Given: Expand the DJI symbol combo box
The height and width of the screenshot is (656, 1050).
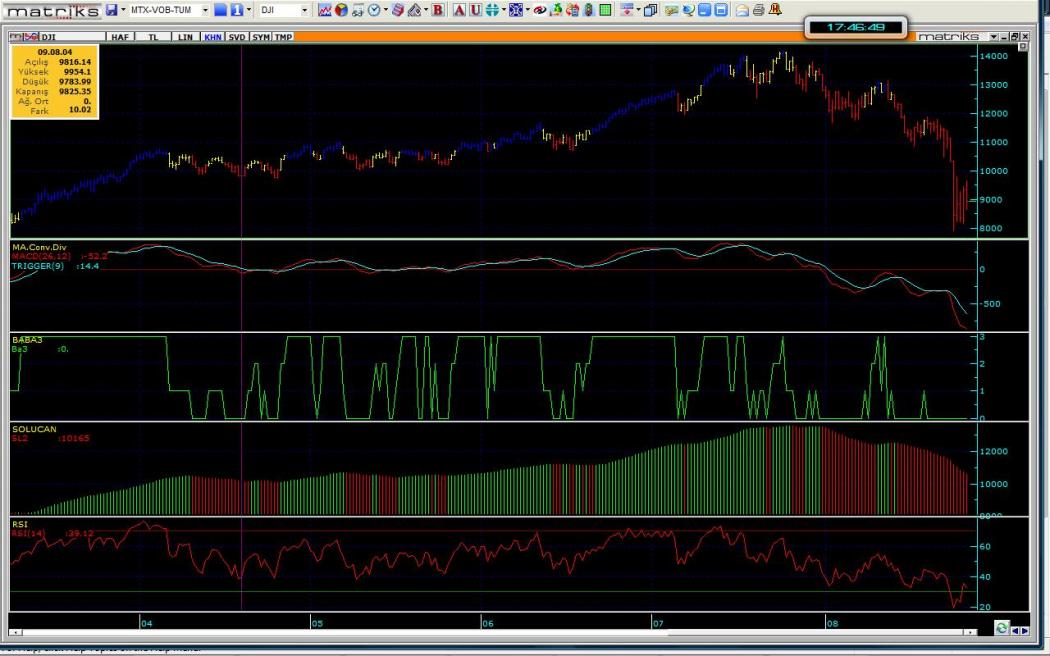Looking at the screenshot, I should [x=305, y=10].
